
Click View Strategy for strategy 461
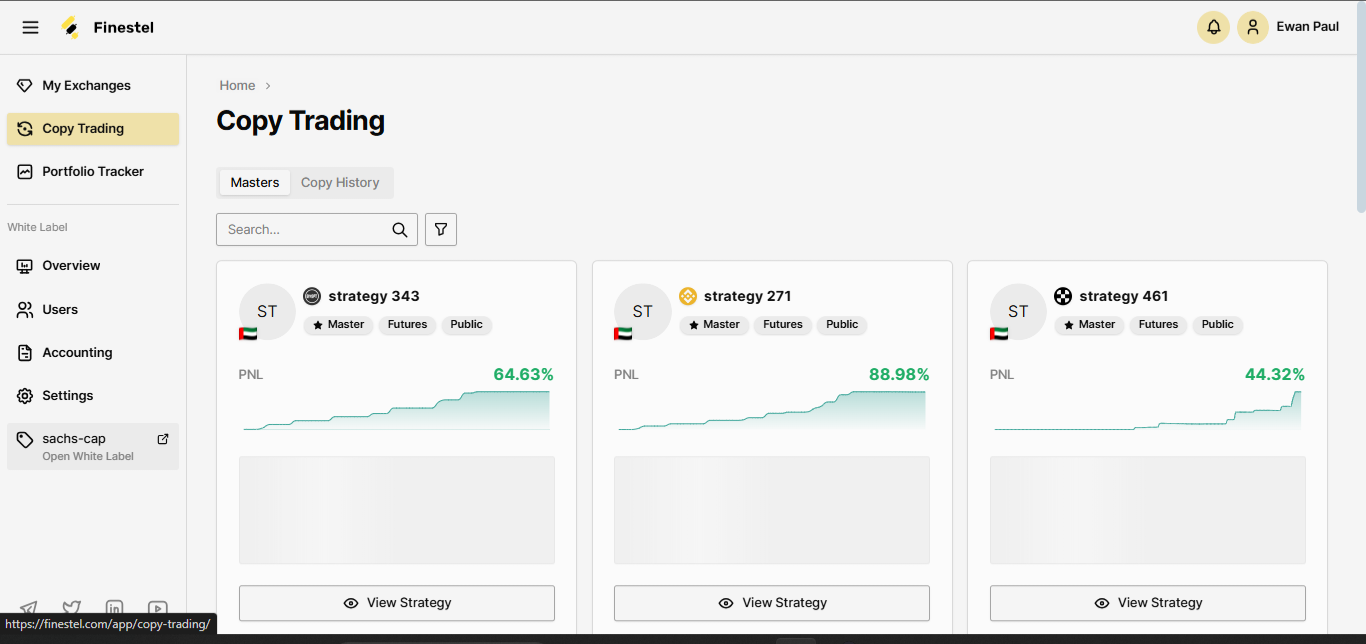[x=1147, y=603]
